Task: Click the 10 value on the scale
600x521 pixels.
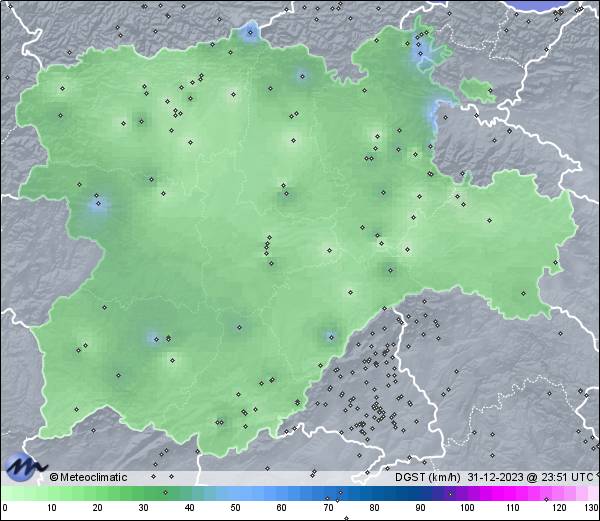Action: [52, 508]
